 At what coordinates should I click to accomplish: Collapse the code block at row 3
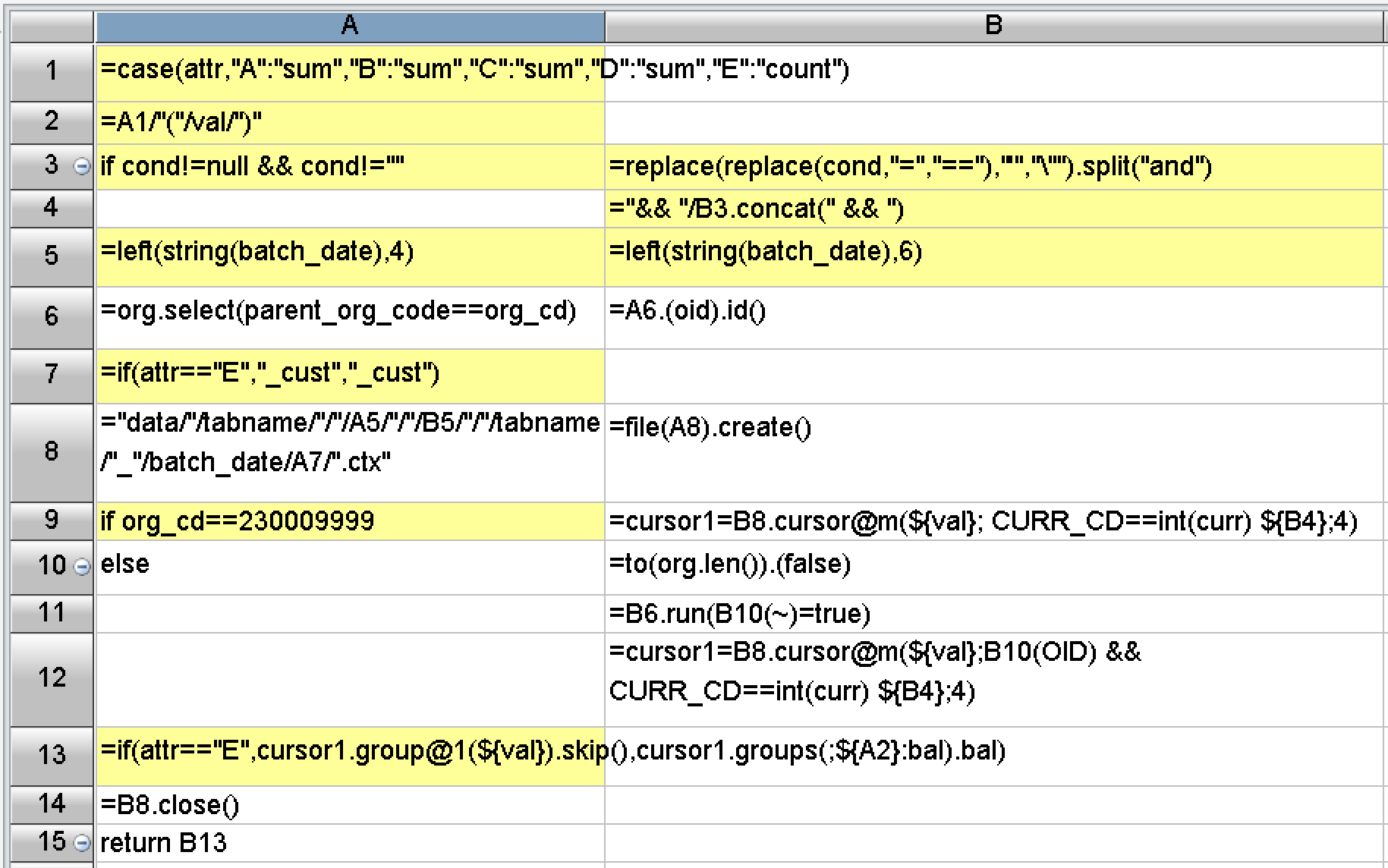pos(82,166)
